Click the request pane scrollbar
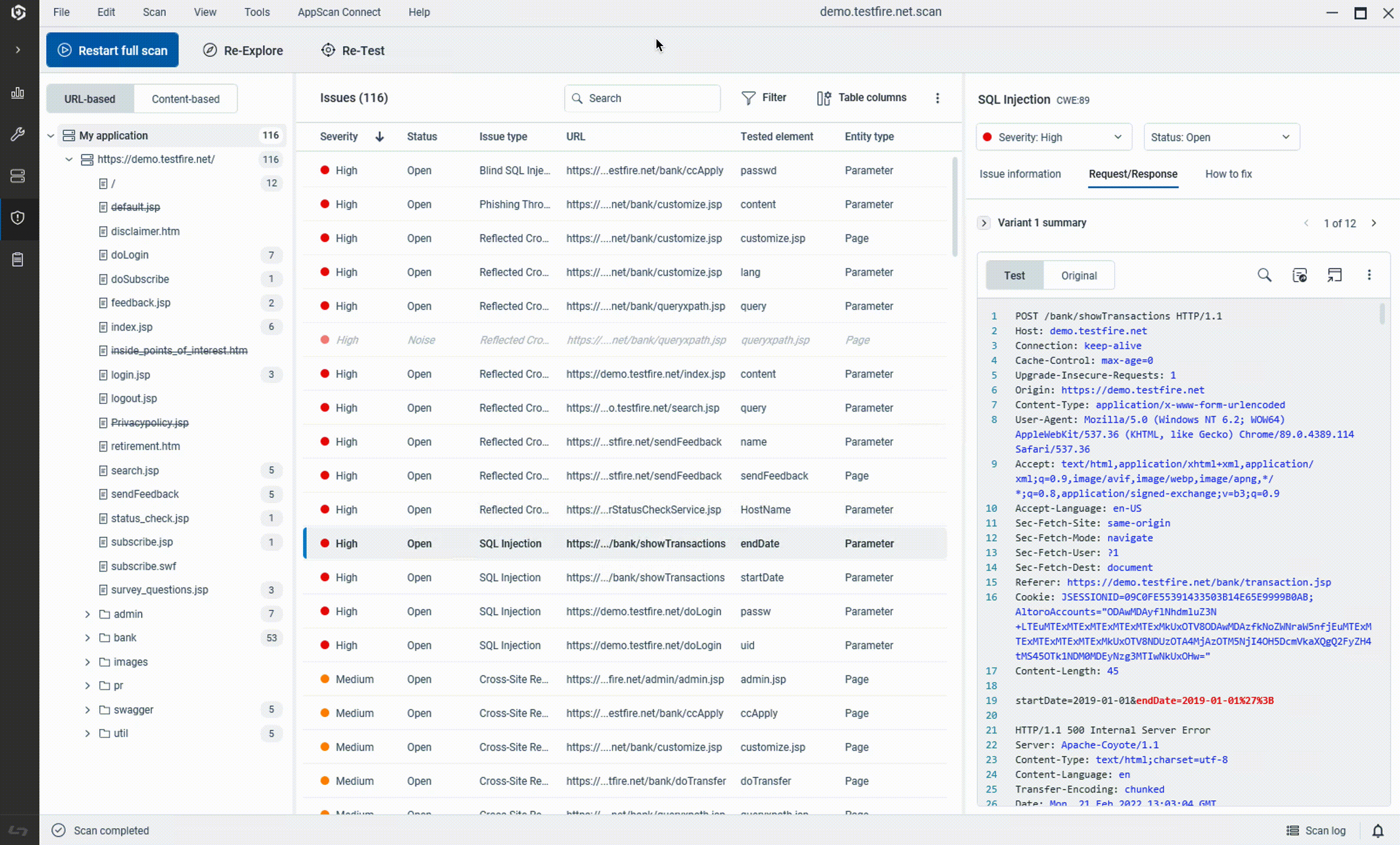Screen dimensions: 1400x845 (1383, 313)
